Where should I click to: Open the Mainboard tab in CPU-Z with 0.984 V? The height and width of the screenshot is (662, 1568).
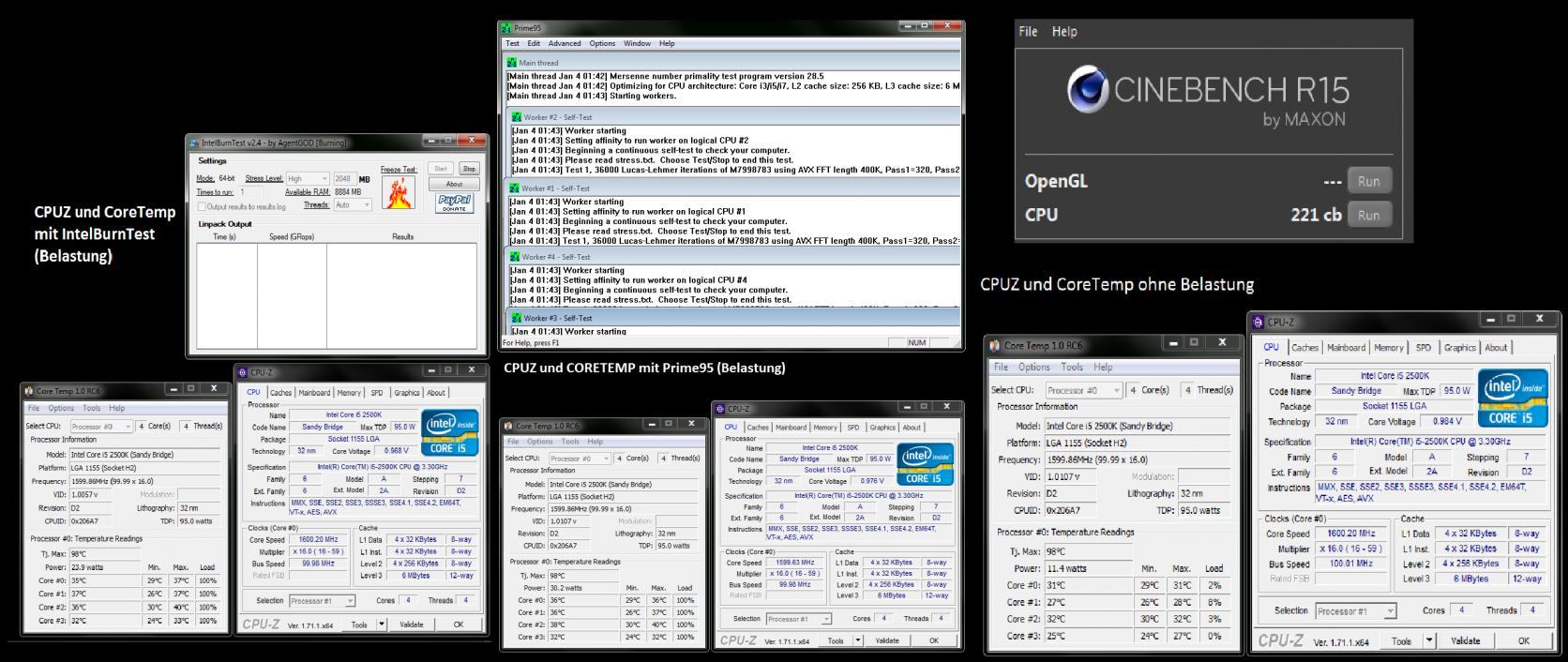(1346, 348)
